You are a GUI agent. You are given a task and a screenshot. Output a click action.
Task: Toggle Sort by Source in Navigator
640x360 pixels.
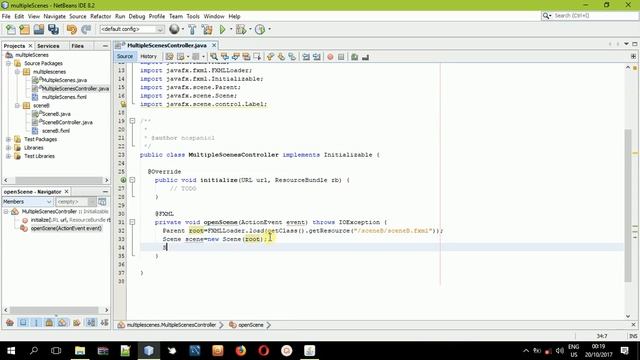(x=104, y=322)
